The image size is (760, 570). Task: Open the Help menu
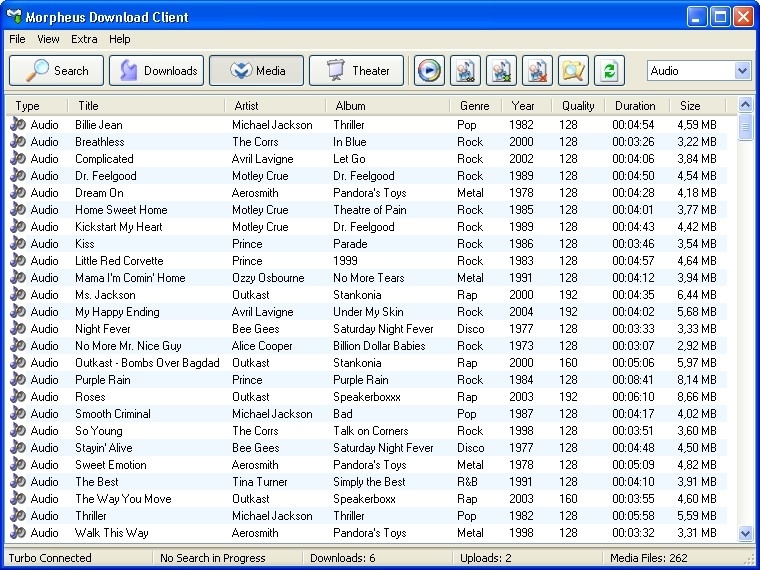[x=120, y=39]
